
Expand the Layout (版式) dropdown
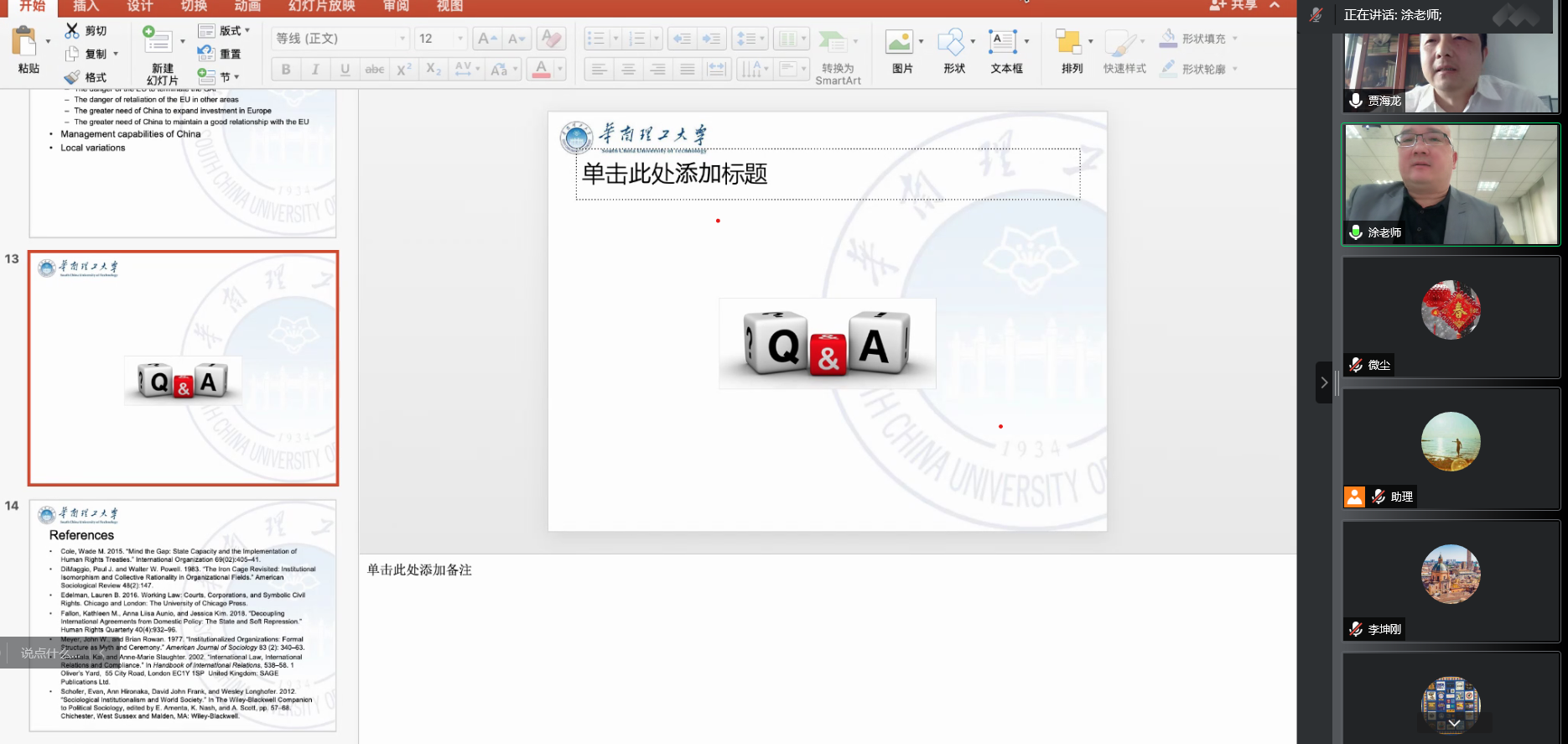point(247,30)
